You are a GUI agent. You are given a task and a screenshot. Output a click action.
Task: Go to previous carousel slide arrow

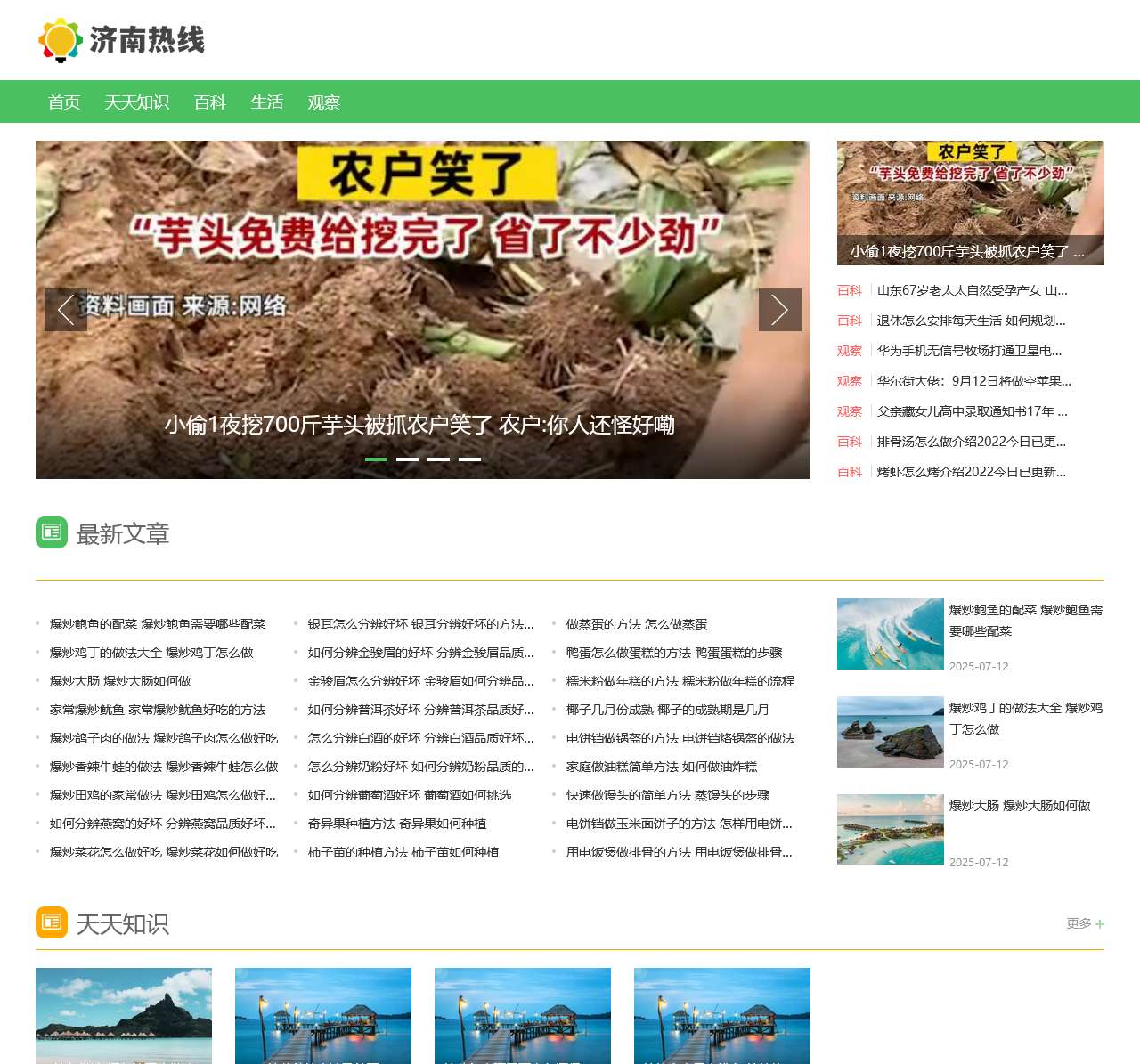coord(66,310)
